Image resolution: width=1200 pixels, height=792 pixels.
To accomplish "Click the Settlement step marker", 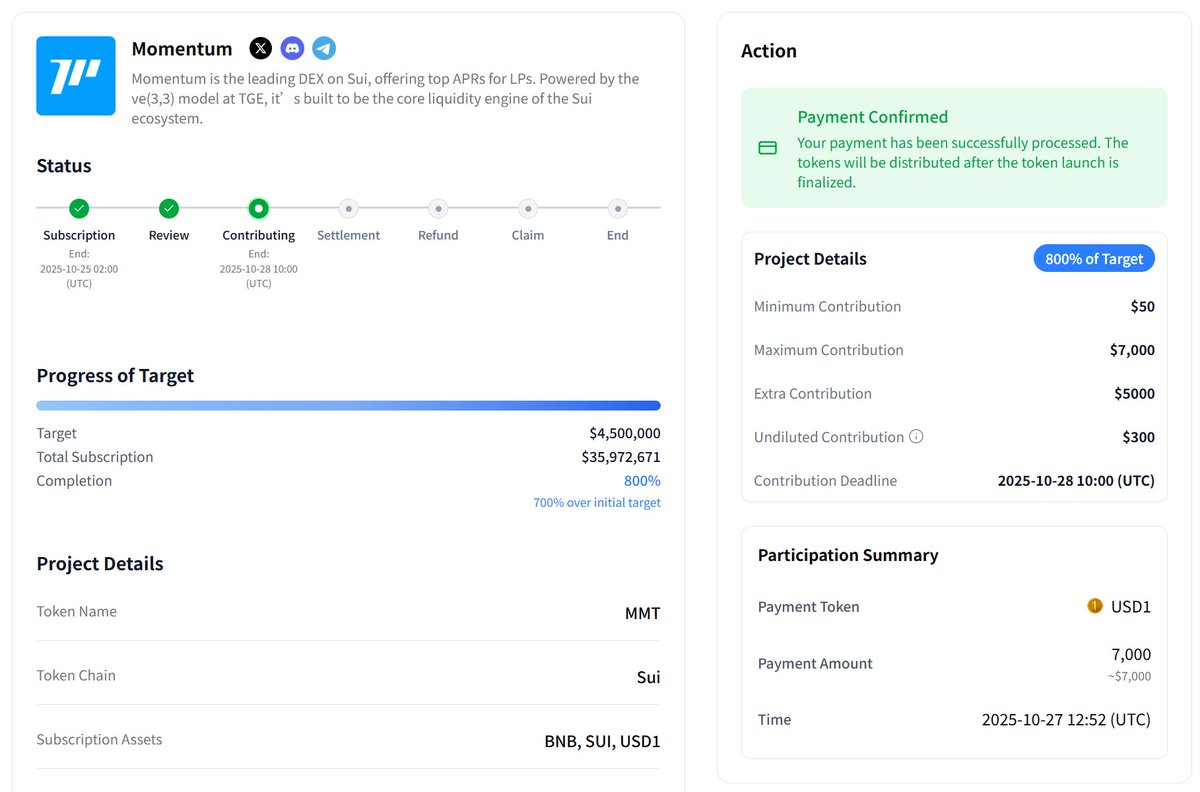I will (348, 208).
